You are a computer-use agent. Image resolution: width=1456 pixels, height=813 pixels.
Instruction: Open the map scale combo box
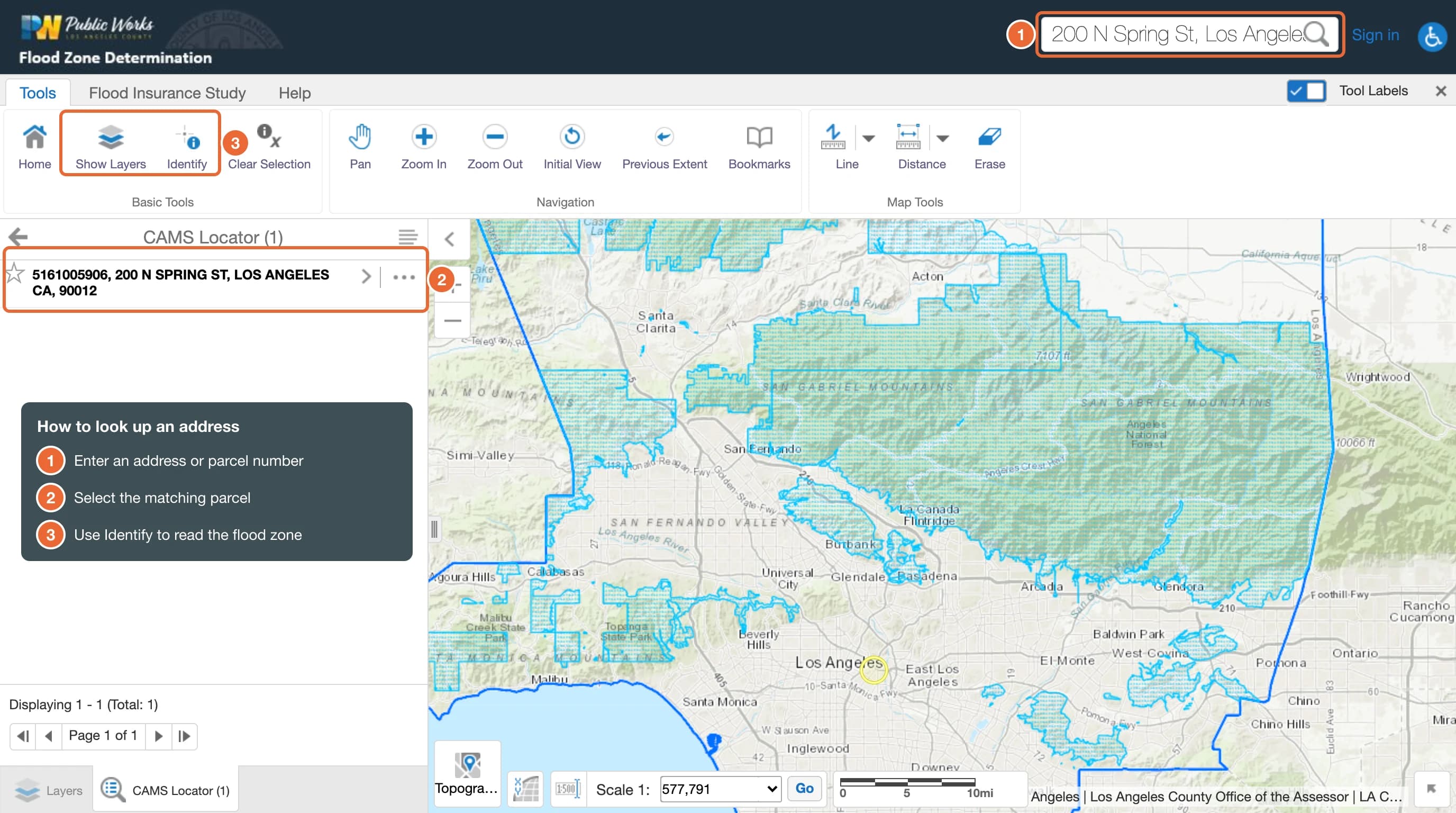(721, 788)
